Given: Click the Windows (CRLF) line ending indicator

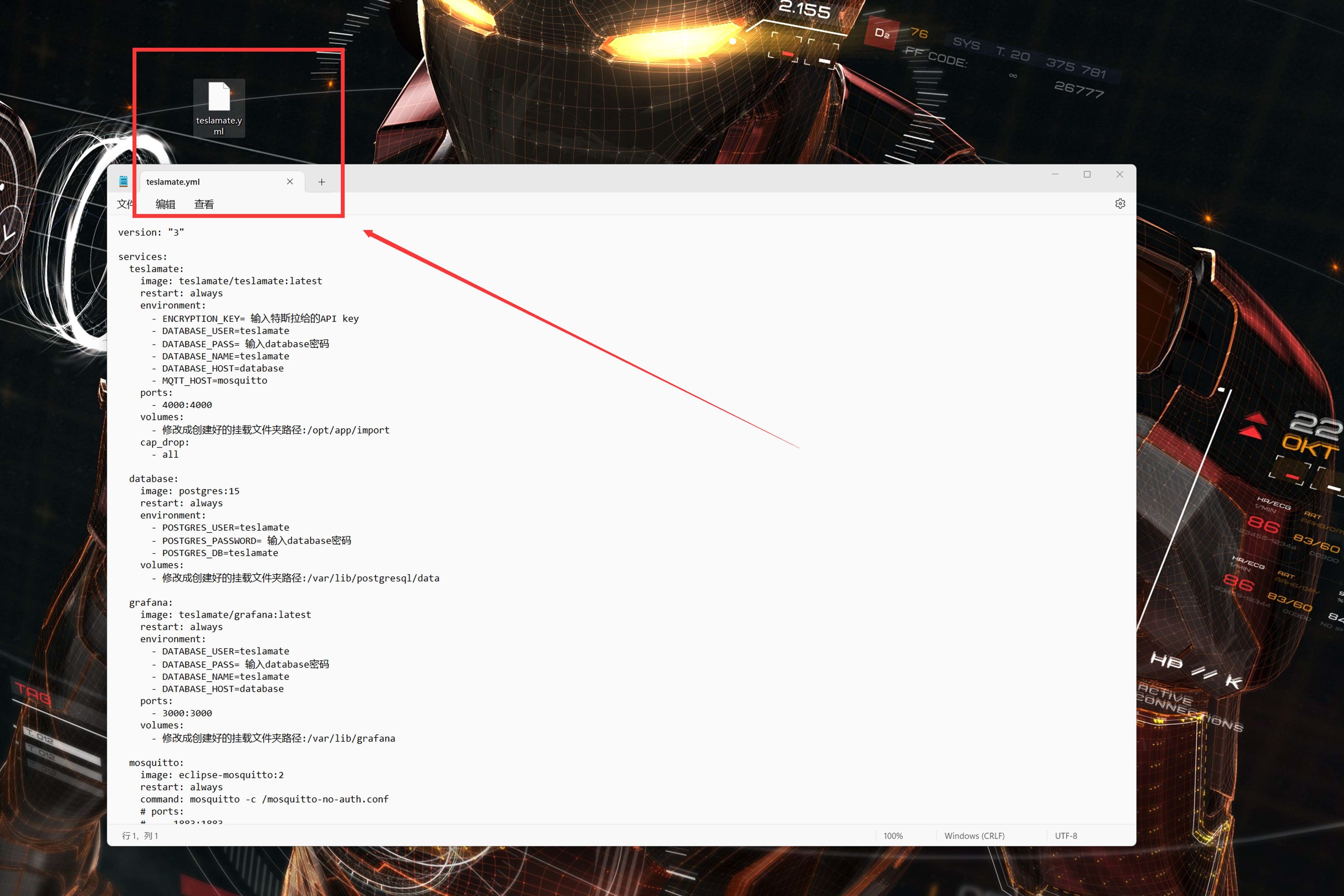Looking at the screenshot, I should click(974, 836).
